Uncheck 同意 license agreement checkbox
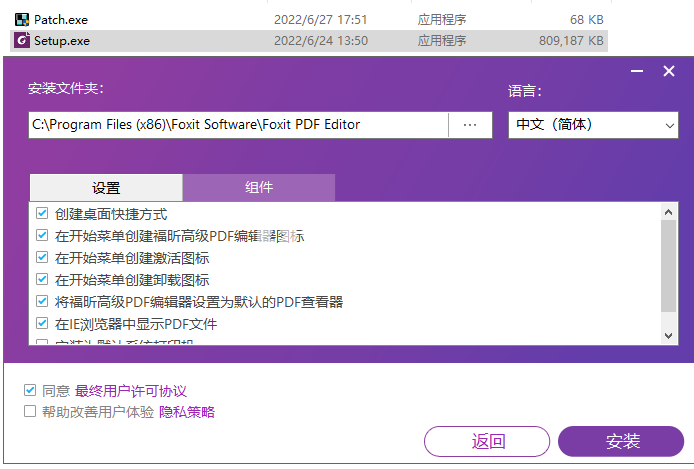Viewport: 694px width, 469px height. coord(30,390)
